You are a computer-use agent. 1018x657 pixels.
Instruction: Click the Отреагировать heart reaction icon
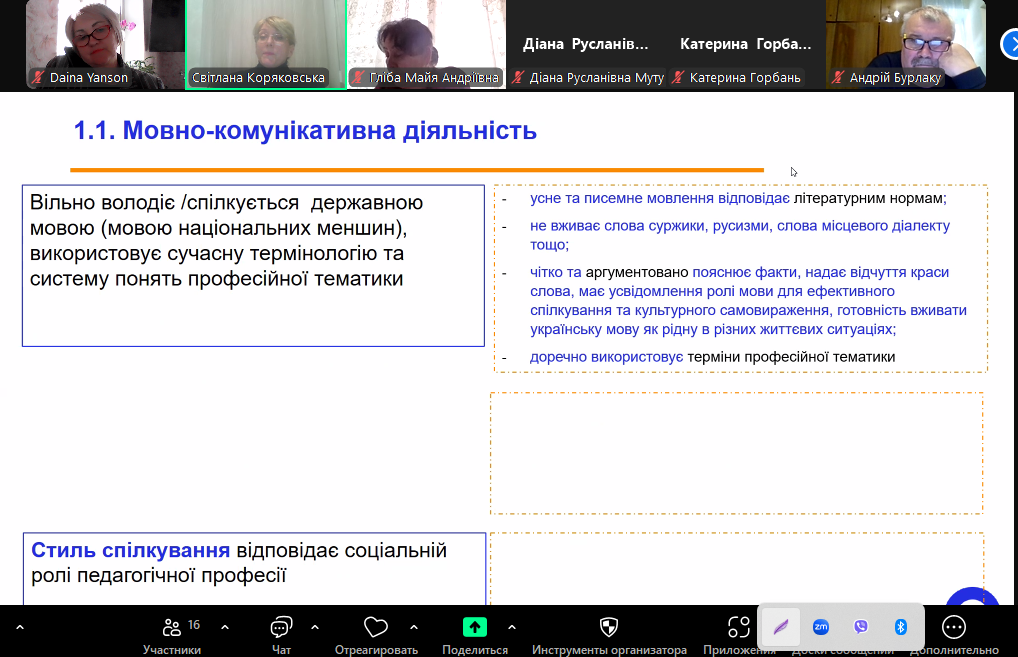[376, 628]
